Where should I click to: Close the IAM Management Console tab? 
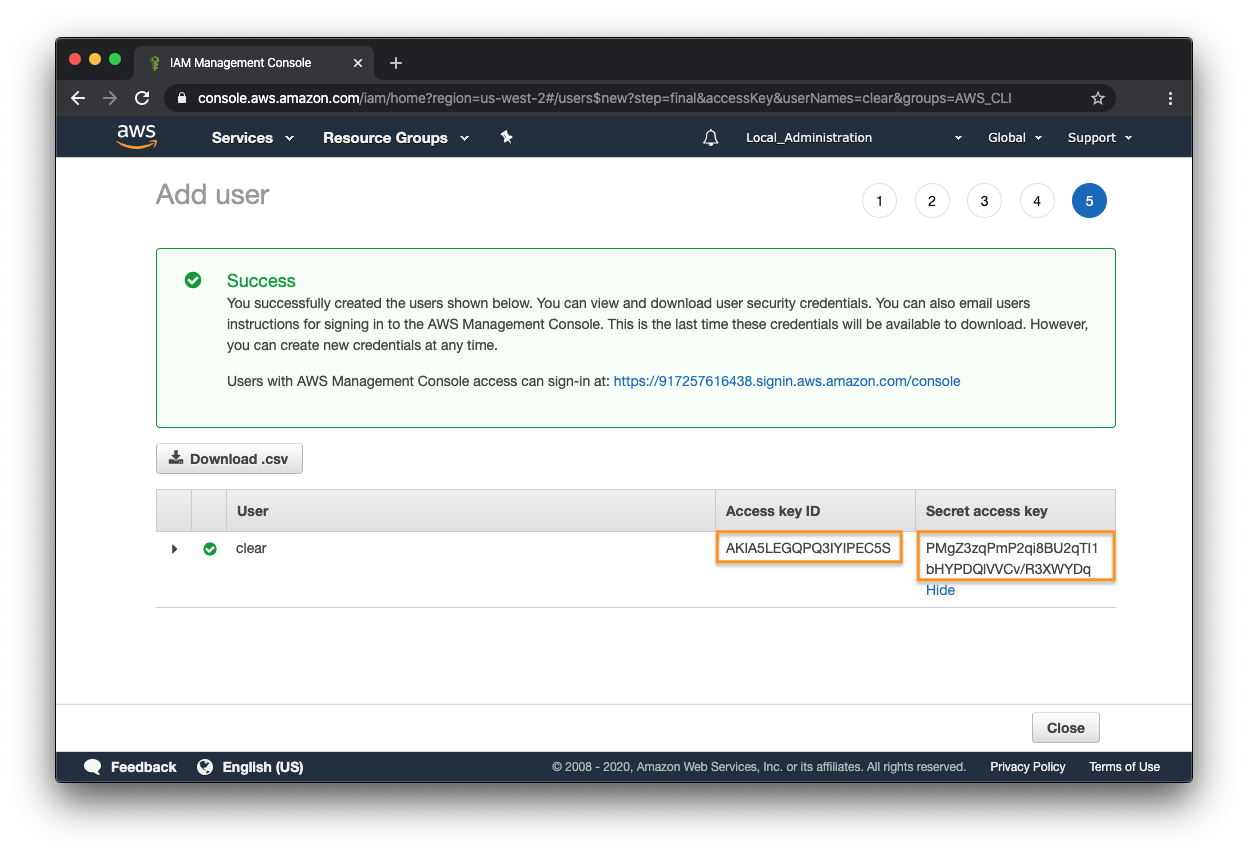pyautogui.click(x=358, y=63)
